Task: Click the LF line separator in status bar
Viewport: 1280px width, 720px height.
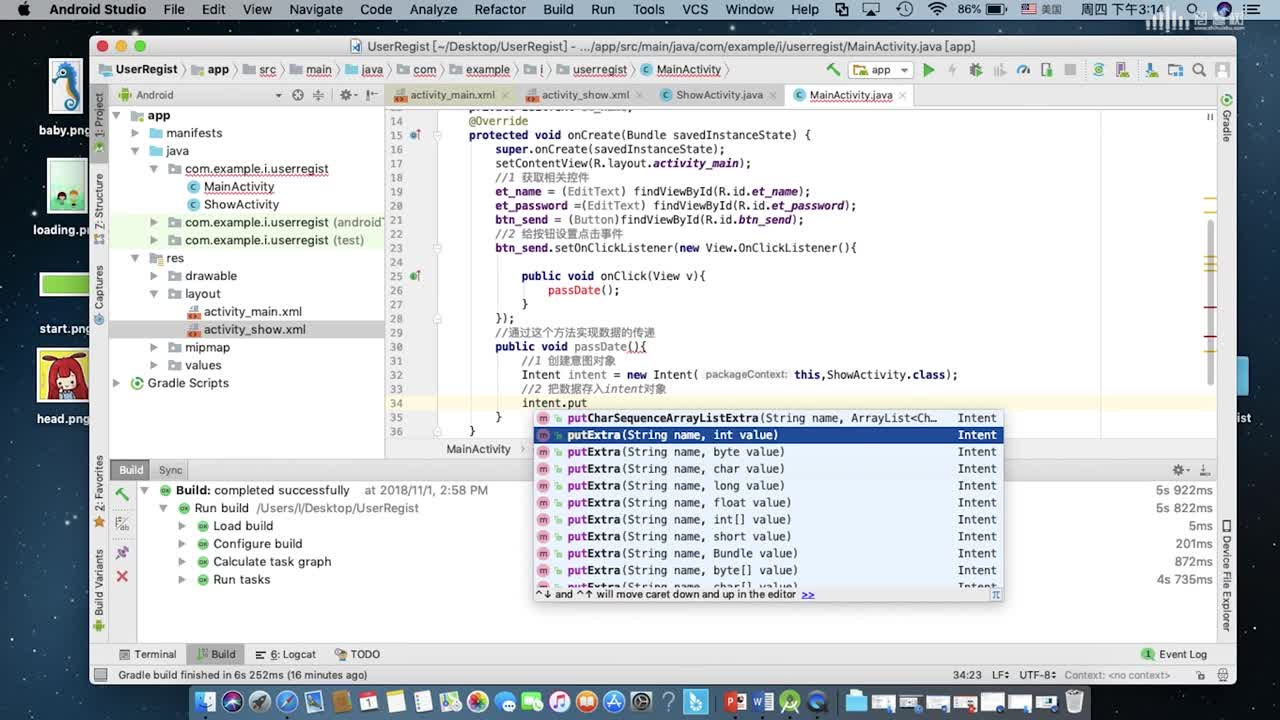Action: click(x=999, y=675)
